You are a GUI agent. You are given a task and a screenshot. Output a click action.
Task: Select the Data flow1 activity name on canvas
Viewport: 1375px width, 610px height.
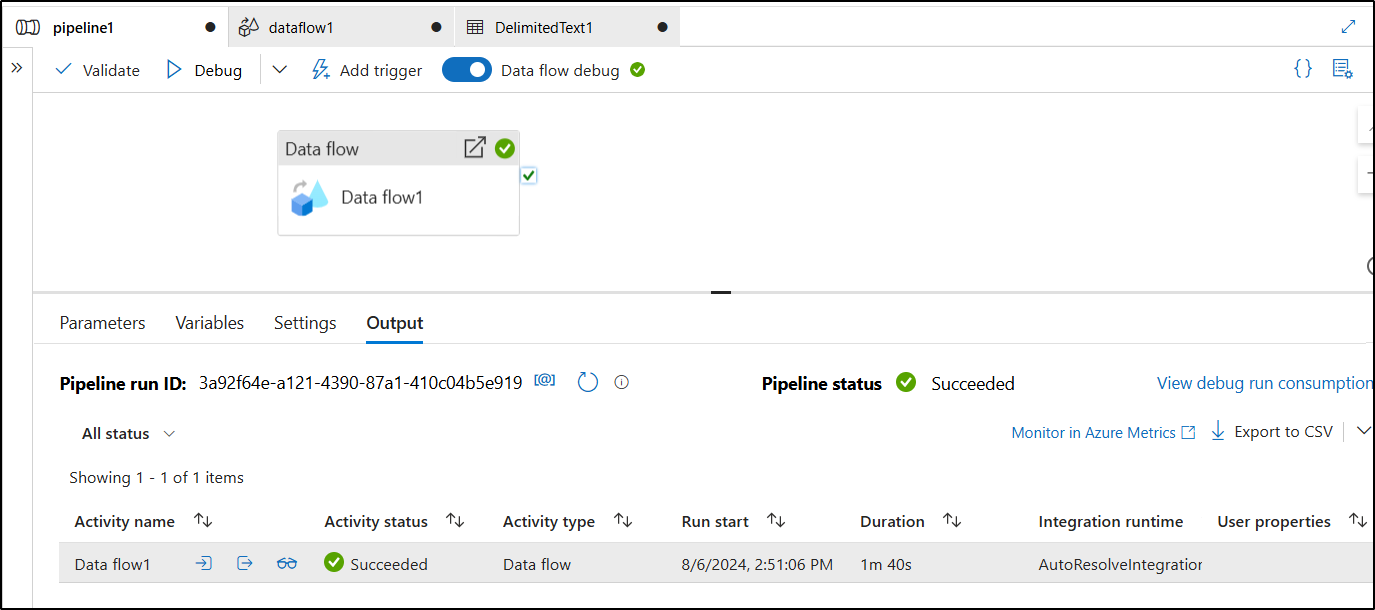coord(382,197)
